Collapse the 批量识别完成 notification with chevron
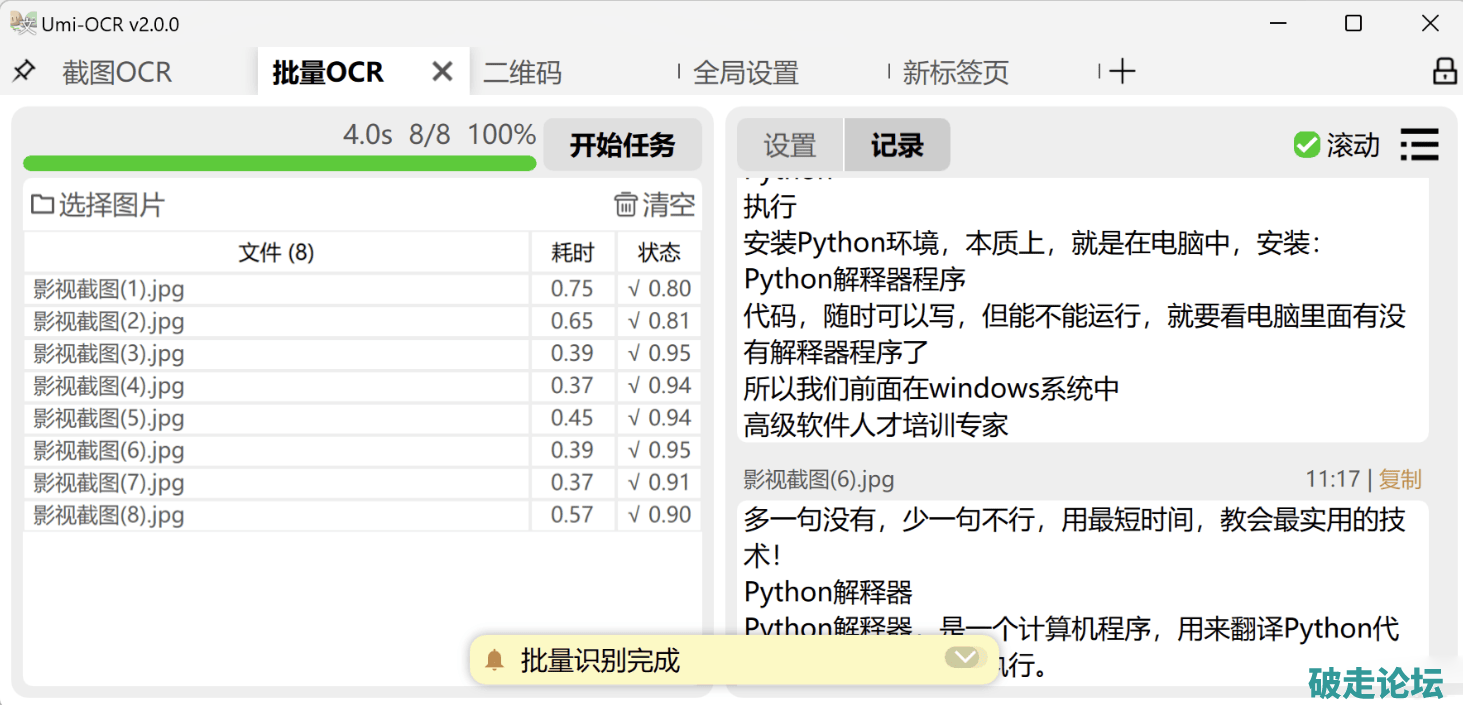The image size is (1463, 705). click(x=963, y=657)
